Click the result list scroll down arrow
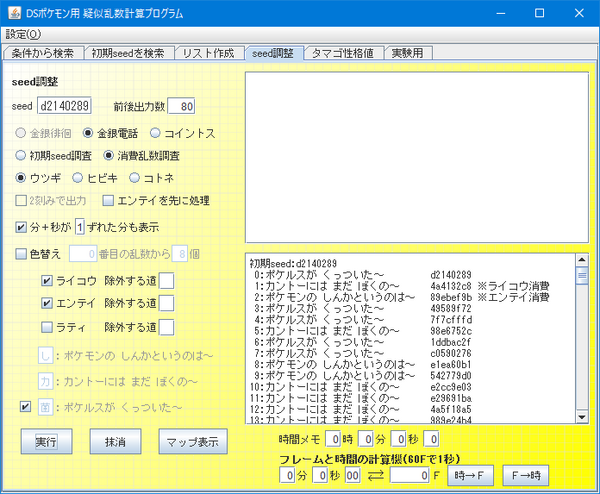The image size is (600, 494). click(582, 417)
